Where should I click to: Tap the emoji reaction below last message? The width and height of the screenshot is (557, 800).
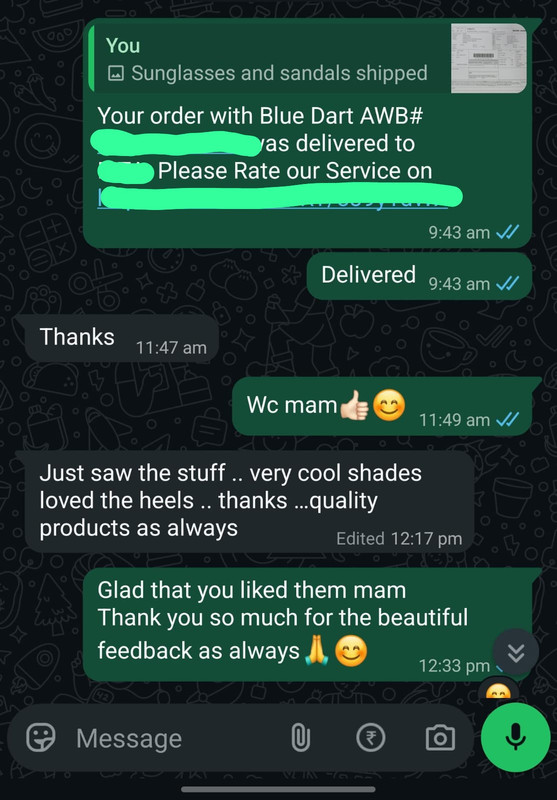[x=498, y=692]
